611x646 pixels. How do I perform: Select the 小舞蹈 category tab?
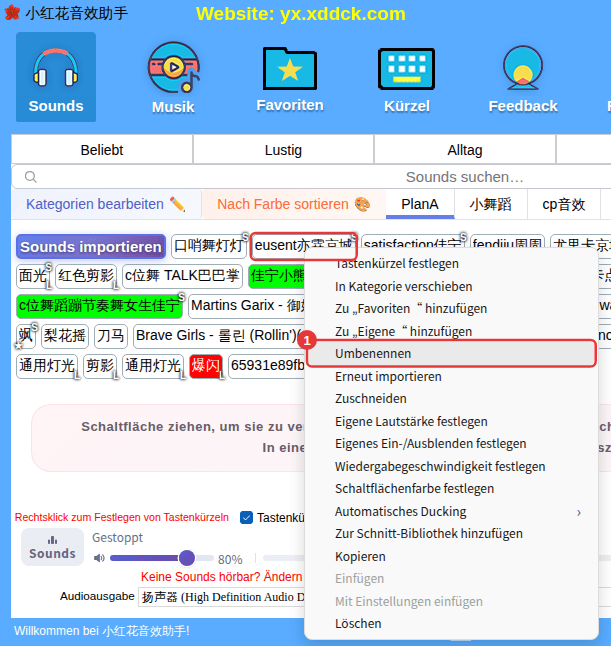tap(490, 204)
